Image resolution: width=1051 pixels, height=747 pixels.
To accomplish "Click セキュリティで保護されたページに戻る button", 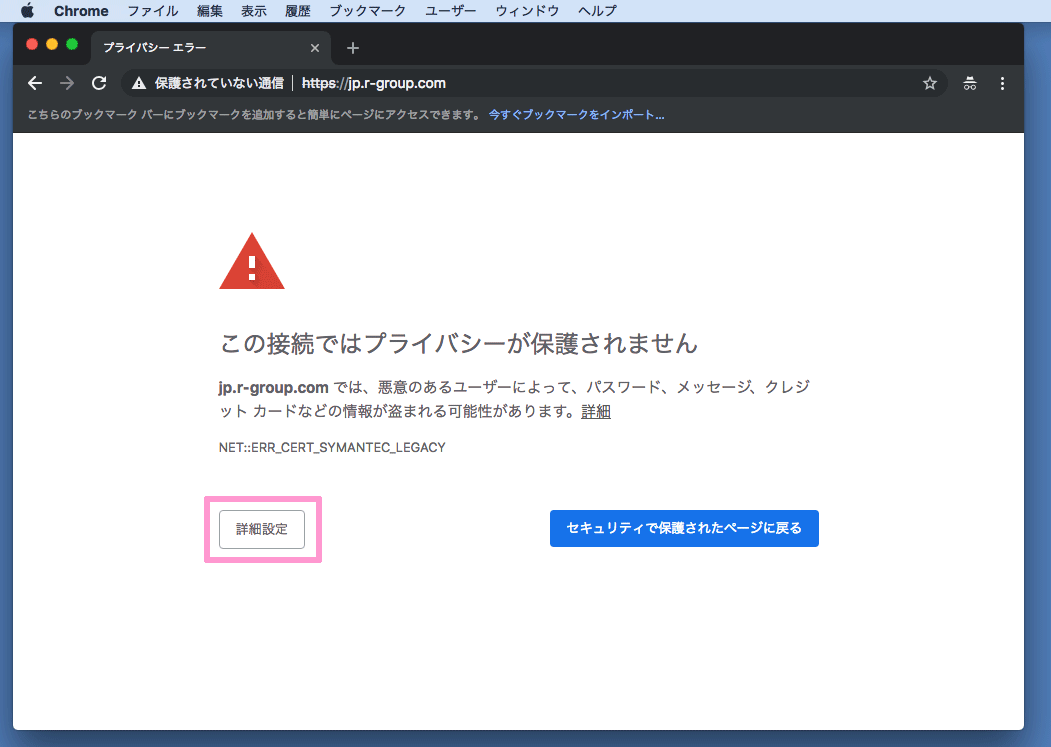I will pyautogui.click(x=684, y=528).
